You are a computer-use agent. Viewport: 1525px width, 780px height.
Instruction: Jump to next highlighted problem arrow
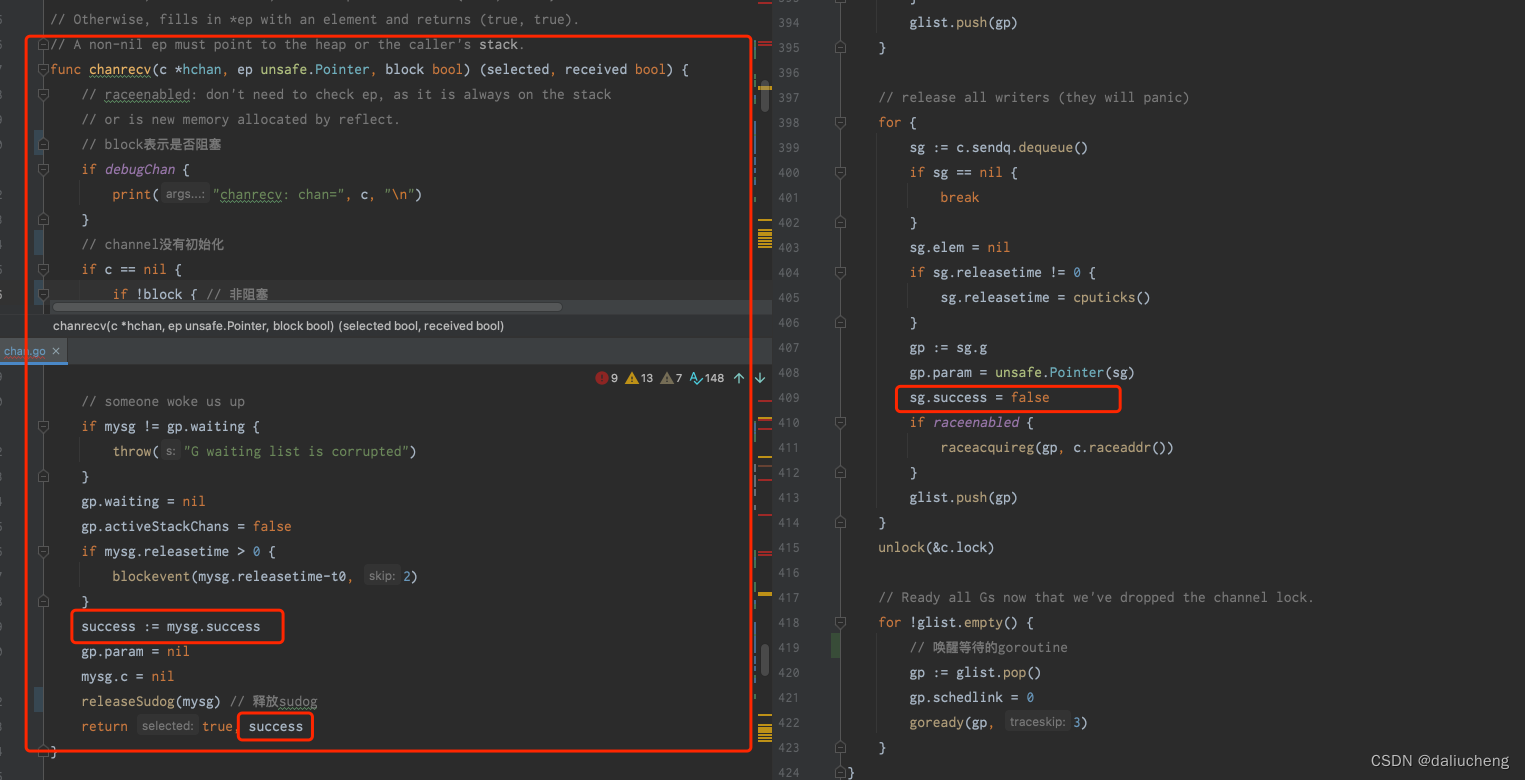[x=760, y=378]
